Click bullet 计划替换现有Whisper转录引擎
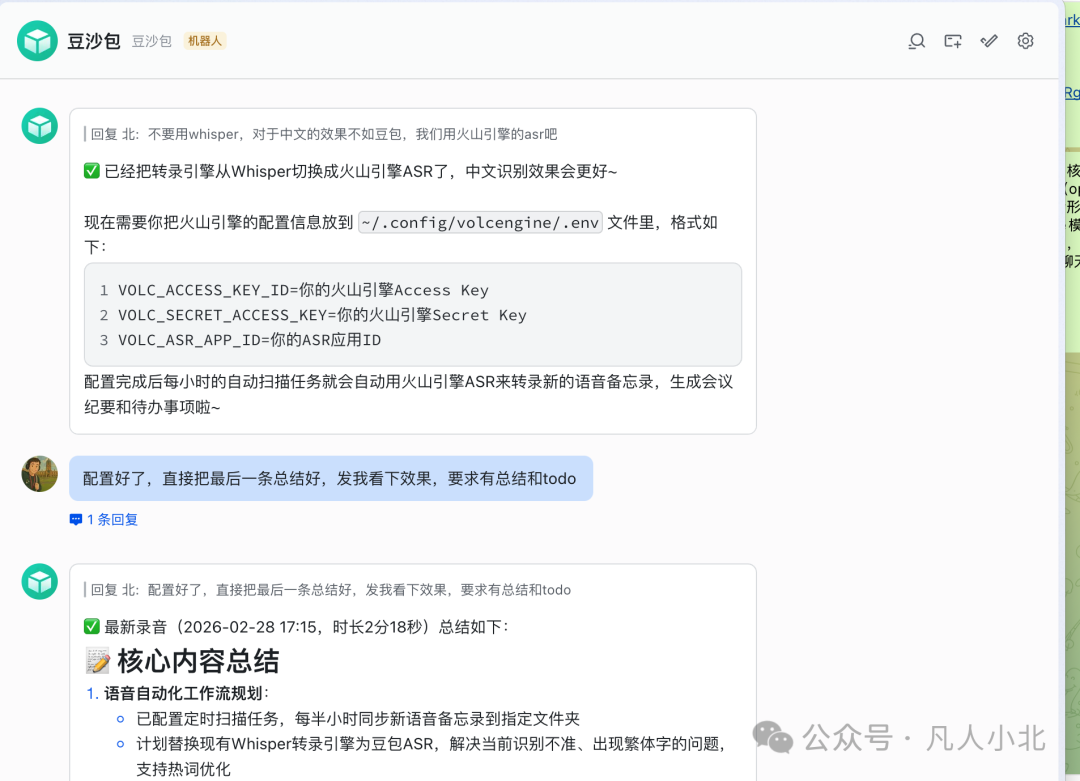This screenshot has height=781, width=1080. pyautogui.click(x=430, y=756)
